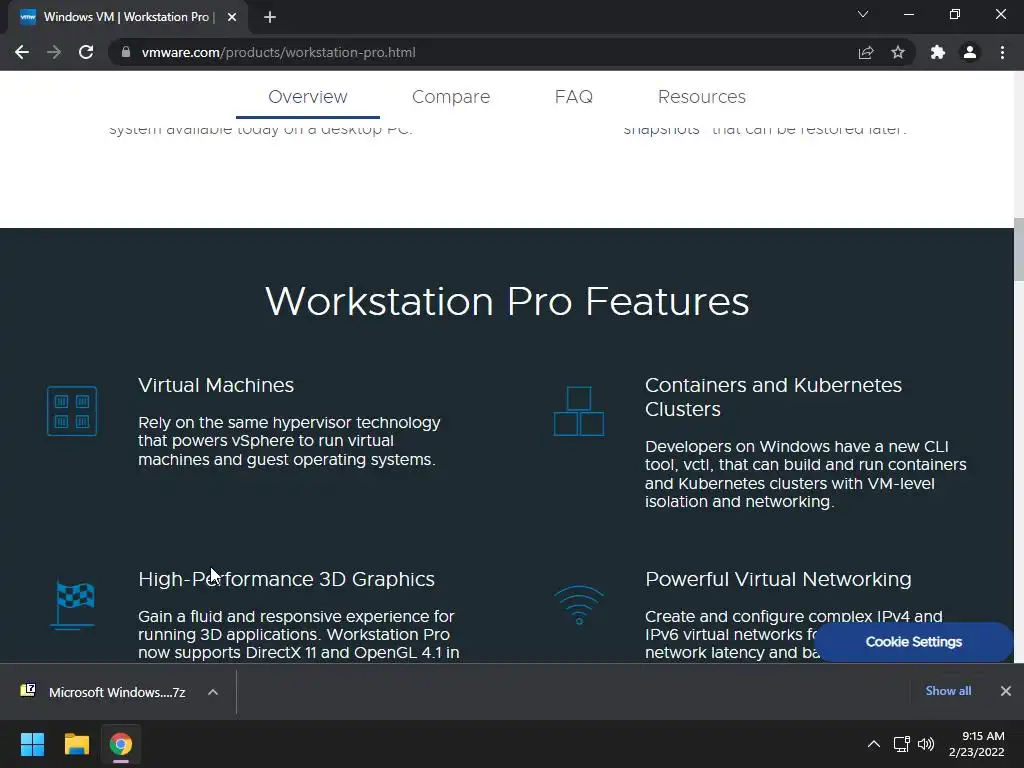Click the Workstation Pro Features title
The image size is (1024, 768).
pyautogui.click(x=507, y=301)
